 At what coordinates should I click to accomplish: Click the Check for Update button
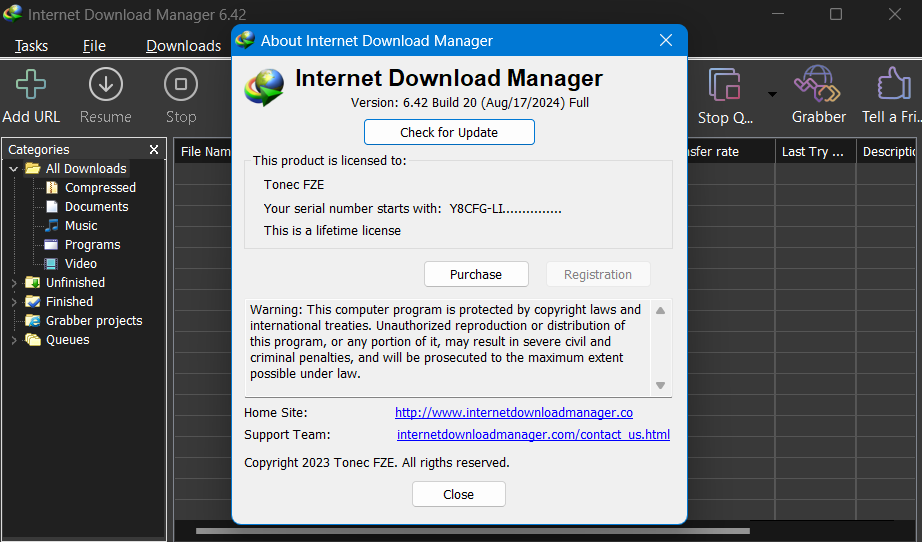pyautogui.click(x=449, y=132)
